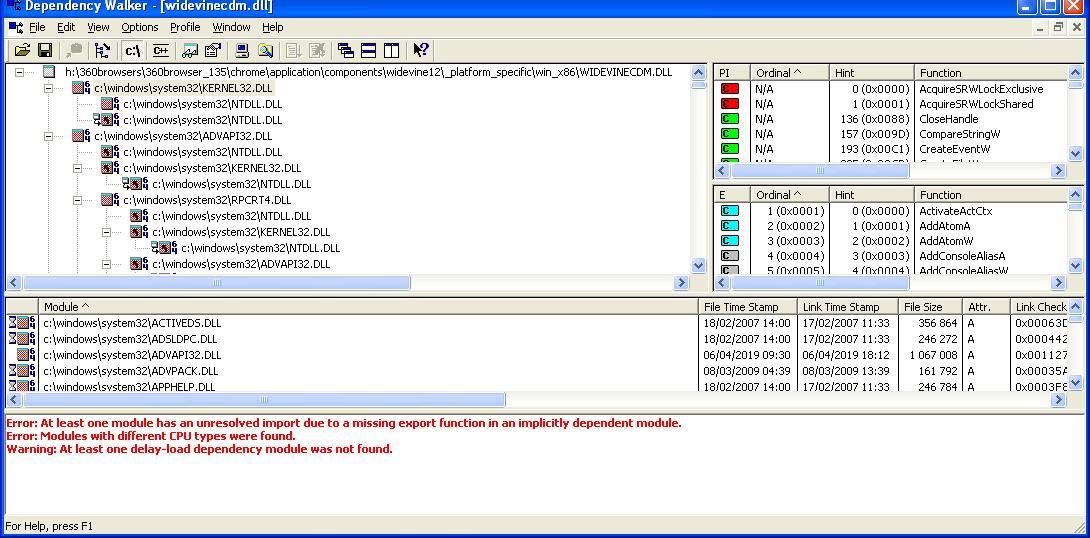Select c:\windows\system32\APPHELP.DLL in module list

pos(129,386)
